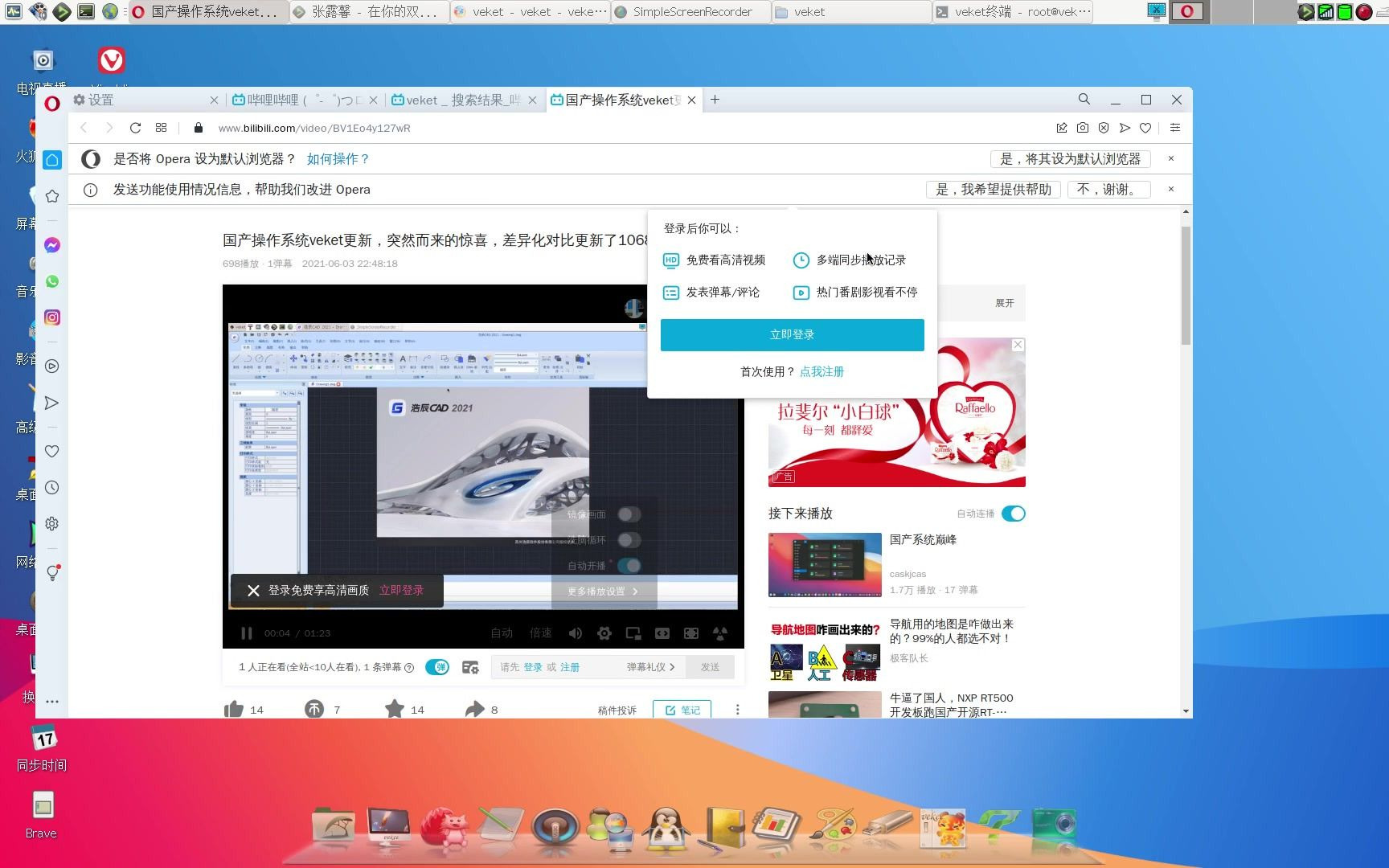Viewport: 1389px width, 868px height.
Task: Open Opera sidebar settings gear
Action: [52, 524]
